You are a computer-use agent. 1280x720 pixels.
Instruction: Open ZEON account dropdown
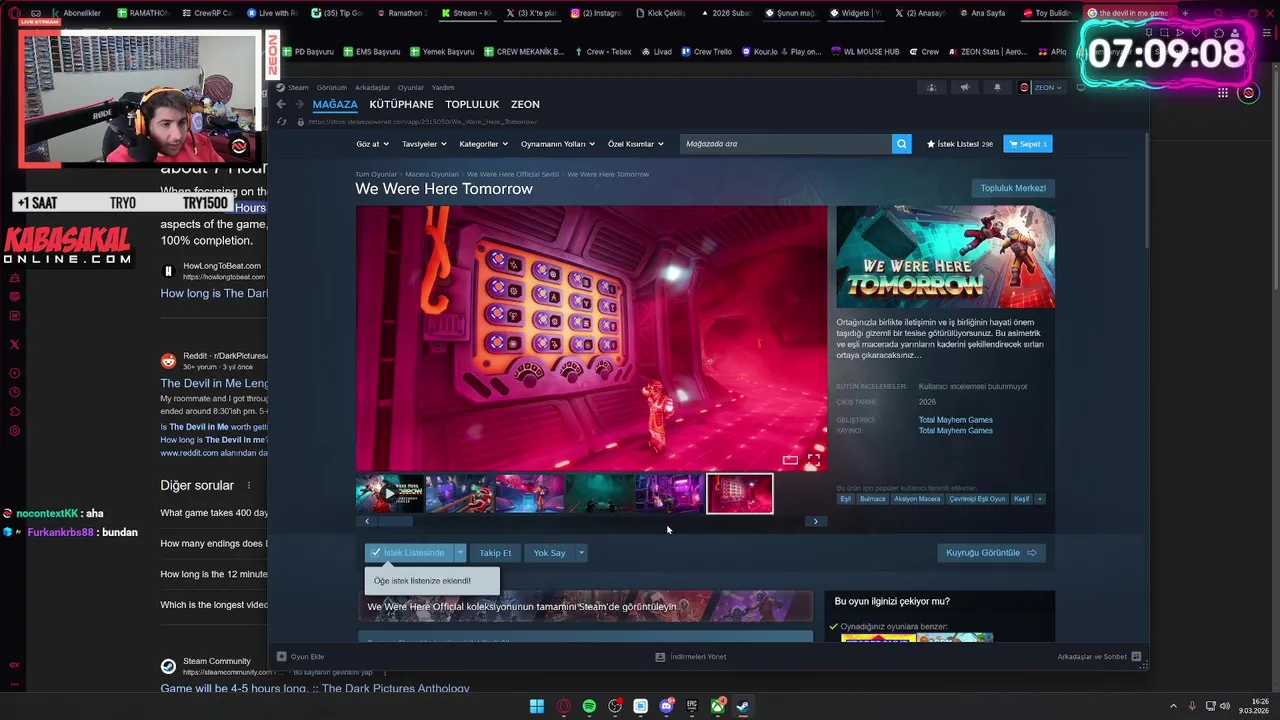[x=1041, y=87]
